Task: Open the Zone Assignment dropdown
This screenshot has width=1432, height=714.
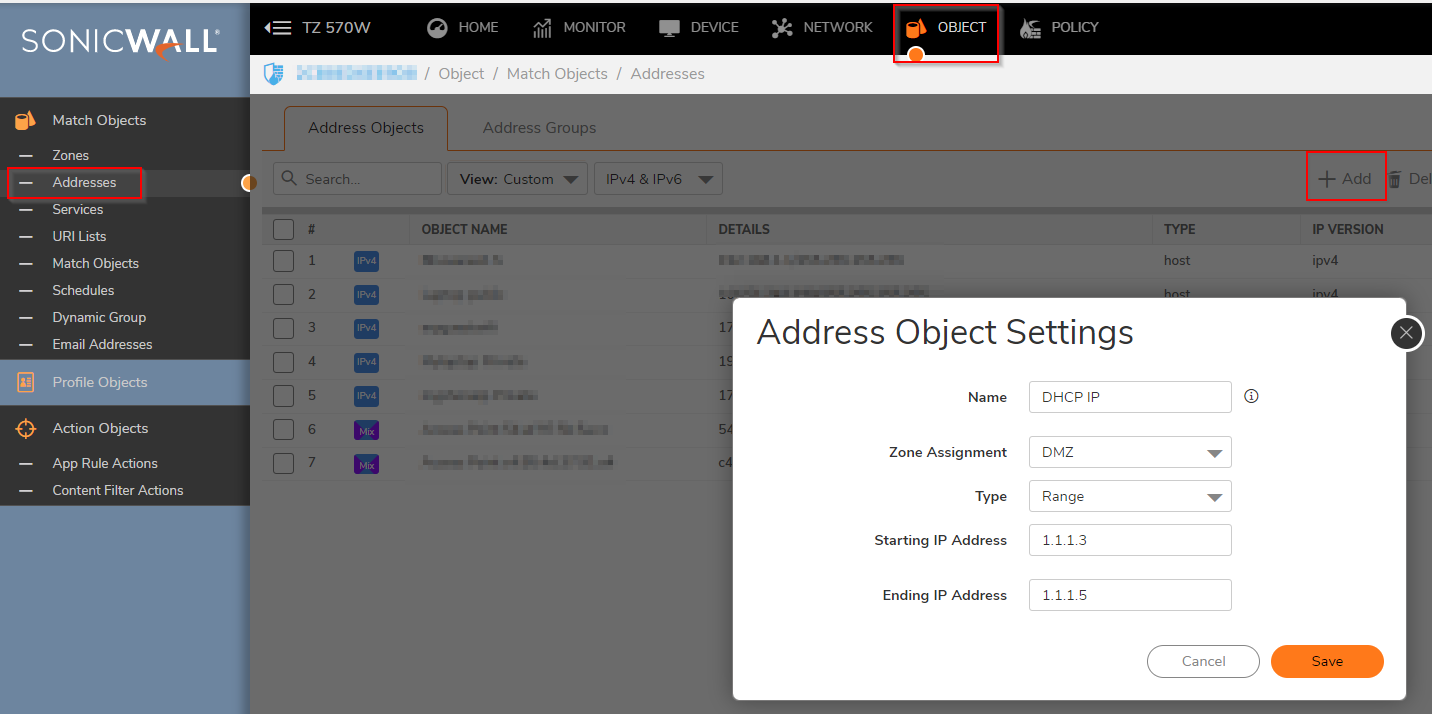Action: coord(1129,452)
